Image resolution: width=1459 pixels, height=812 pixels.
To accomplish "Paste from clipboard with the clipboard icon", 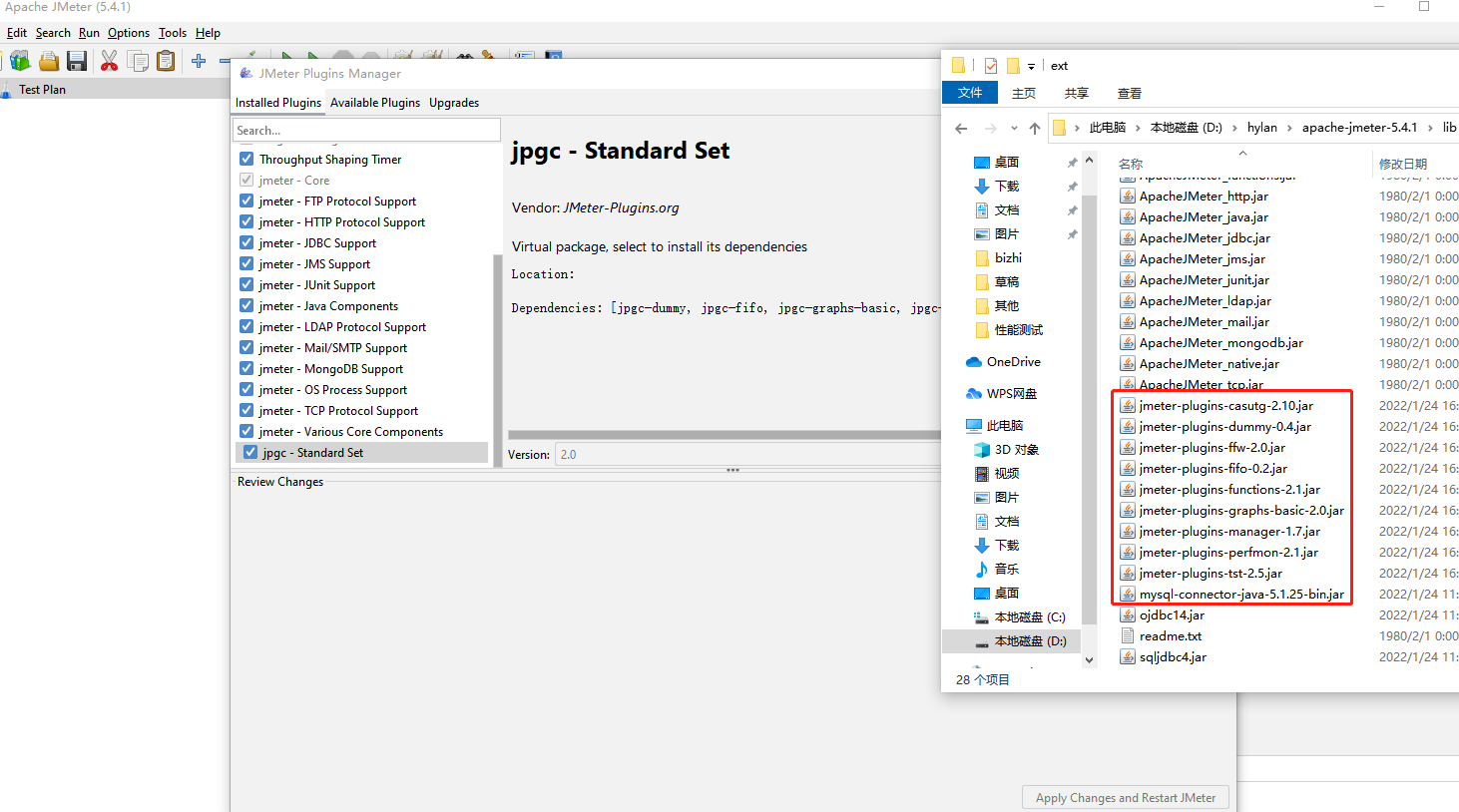I will [x=165, y=59].
